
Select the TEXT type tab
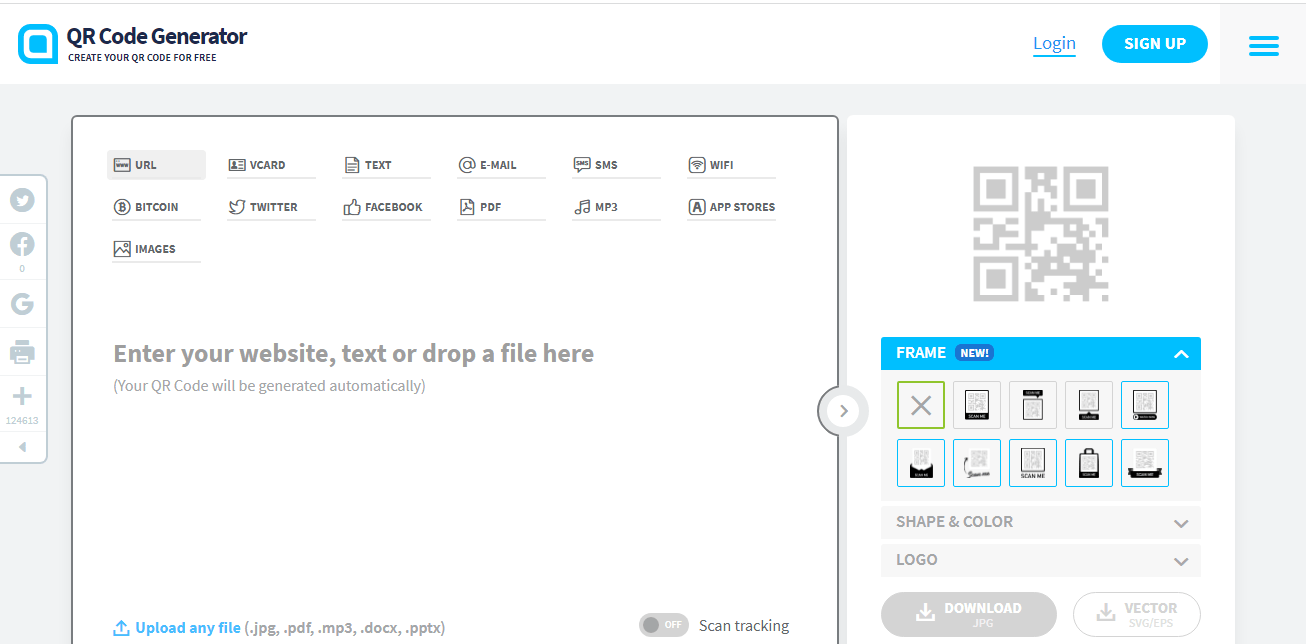coord(386,165)
